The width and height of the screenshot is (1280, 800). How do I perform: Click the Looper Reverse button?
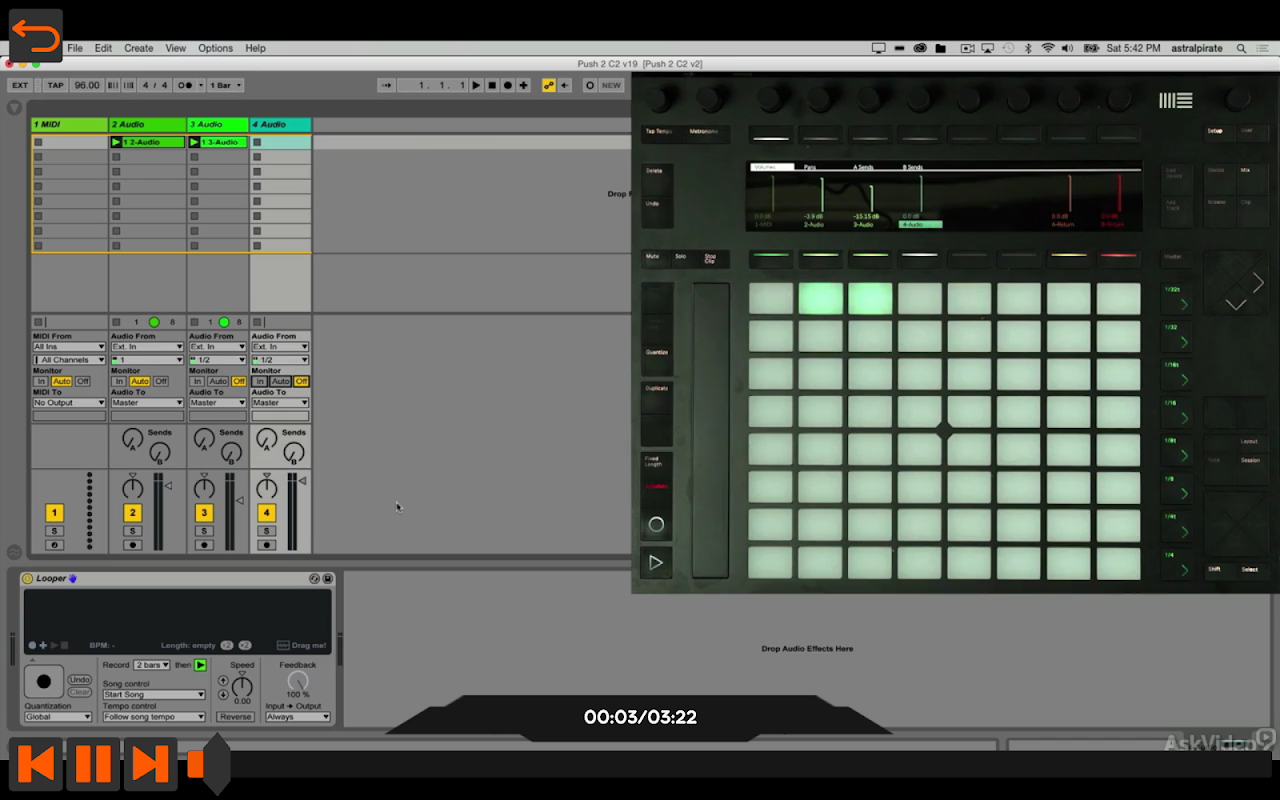[236, 717]
